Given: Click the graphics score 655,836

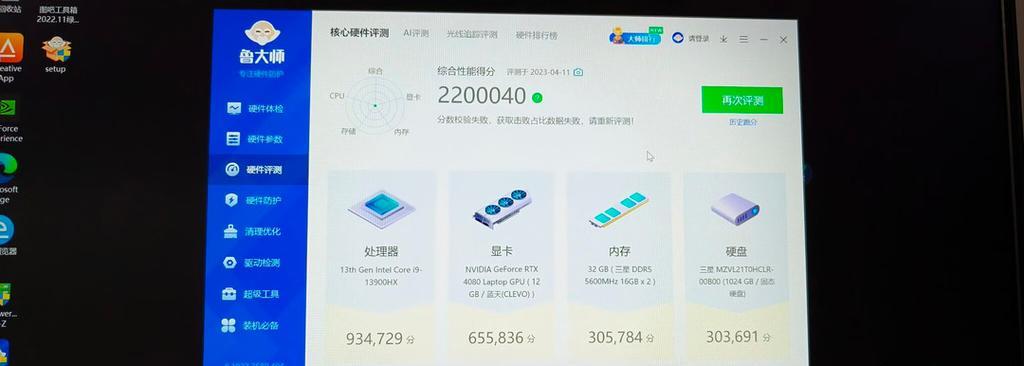Looking at the screenshot, I should [x=496, y=339].
